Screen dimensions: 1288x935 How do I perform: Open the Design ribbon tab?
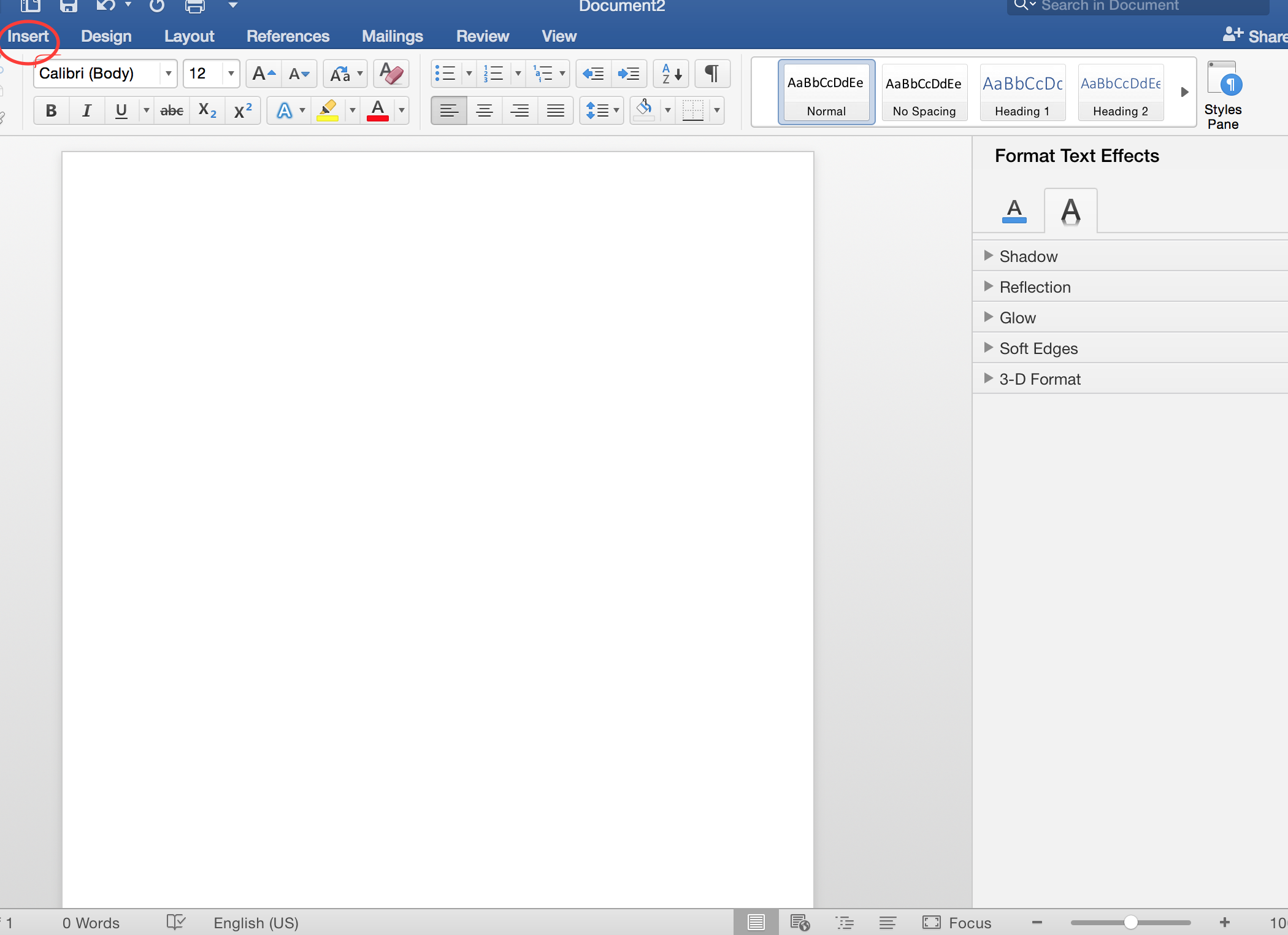tap(106, 36)
